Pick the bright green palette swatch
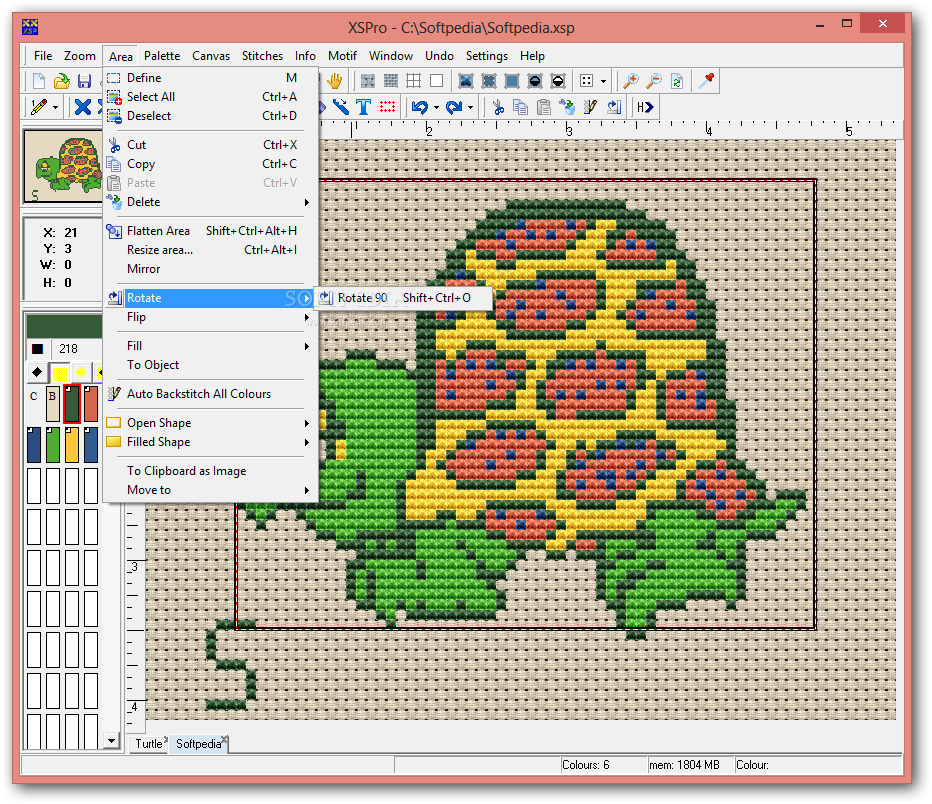932x804 pixels. click(x=53, y=444)
